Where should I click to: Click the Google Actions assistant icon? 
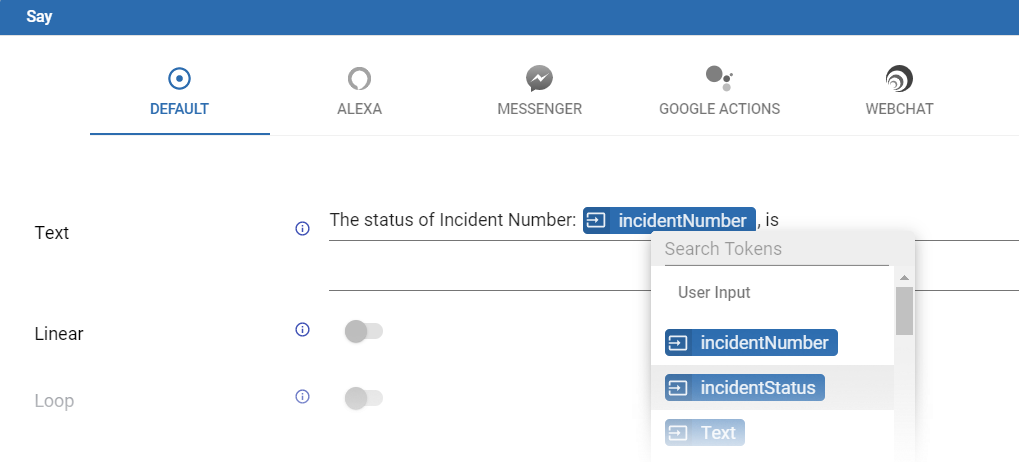[x=719, y=77]
